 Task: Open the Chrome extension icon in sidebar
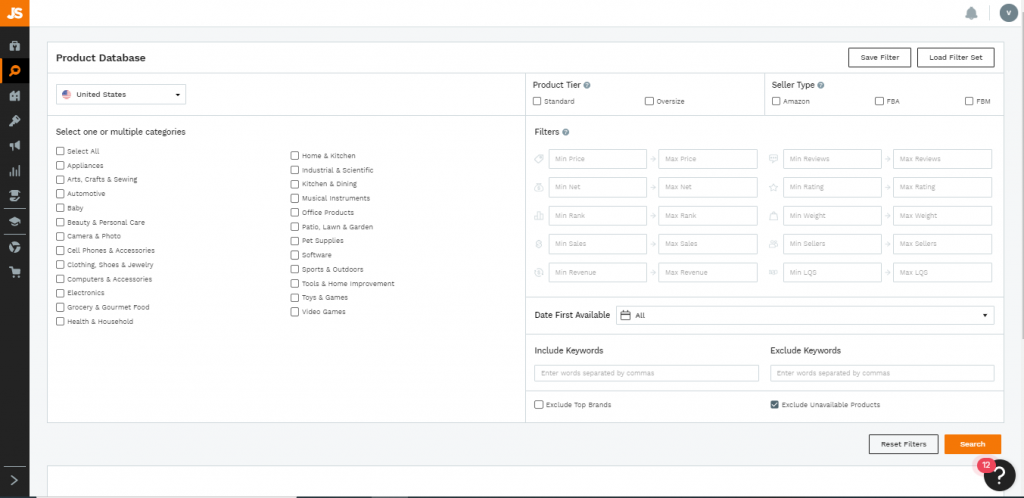coord(14,247)
